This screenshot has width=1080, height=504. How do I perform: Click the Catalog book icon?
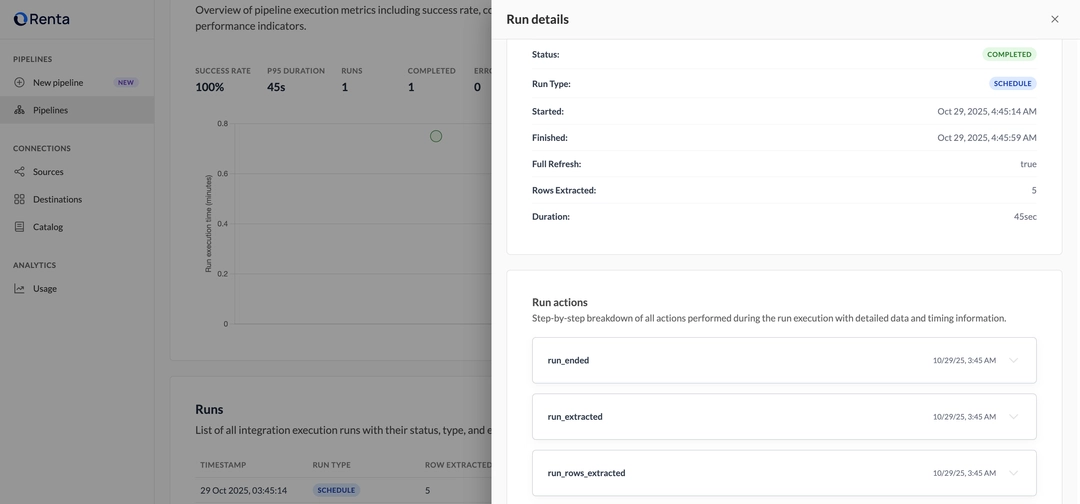[x=19, y=227]
